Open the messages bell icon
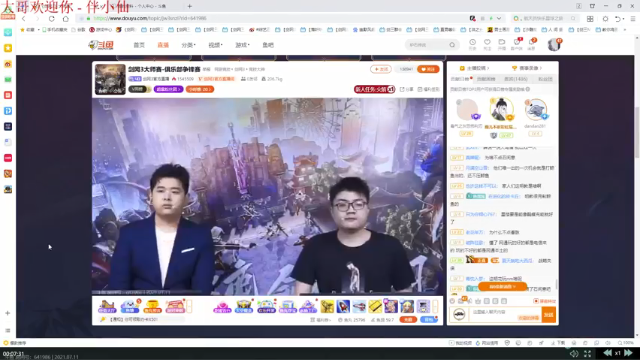 (531, 42)
